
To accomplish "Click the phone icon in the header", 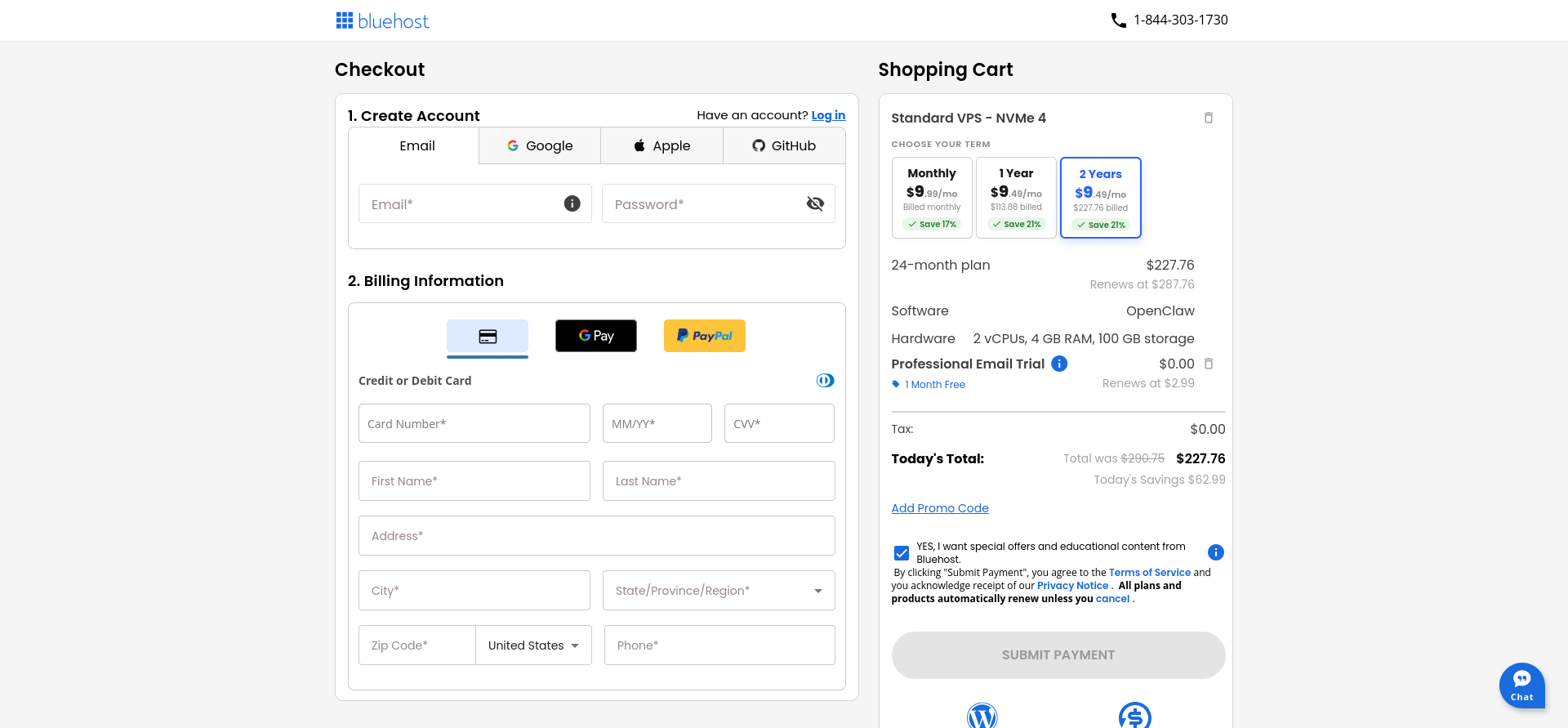I will (1118, 20).
